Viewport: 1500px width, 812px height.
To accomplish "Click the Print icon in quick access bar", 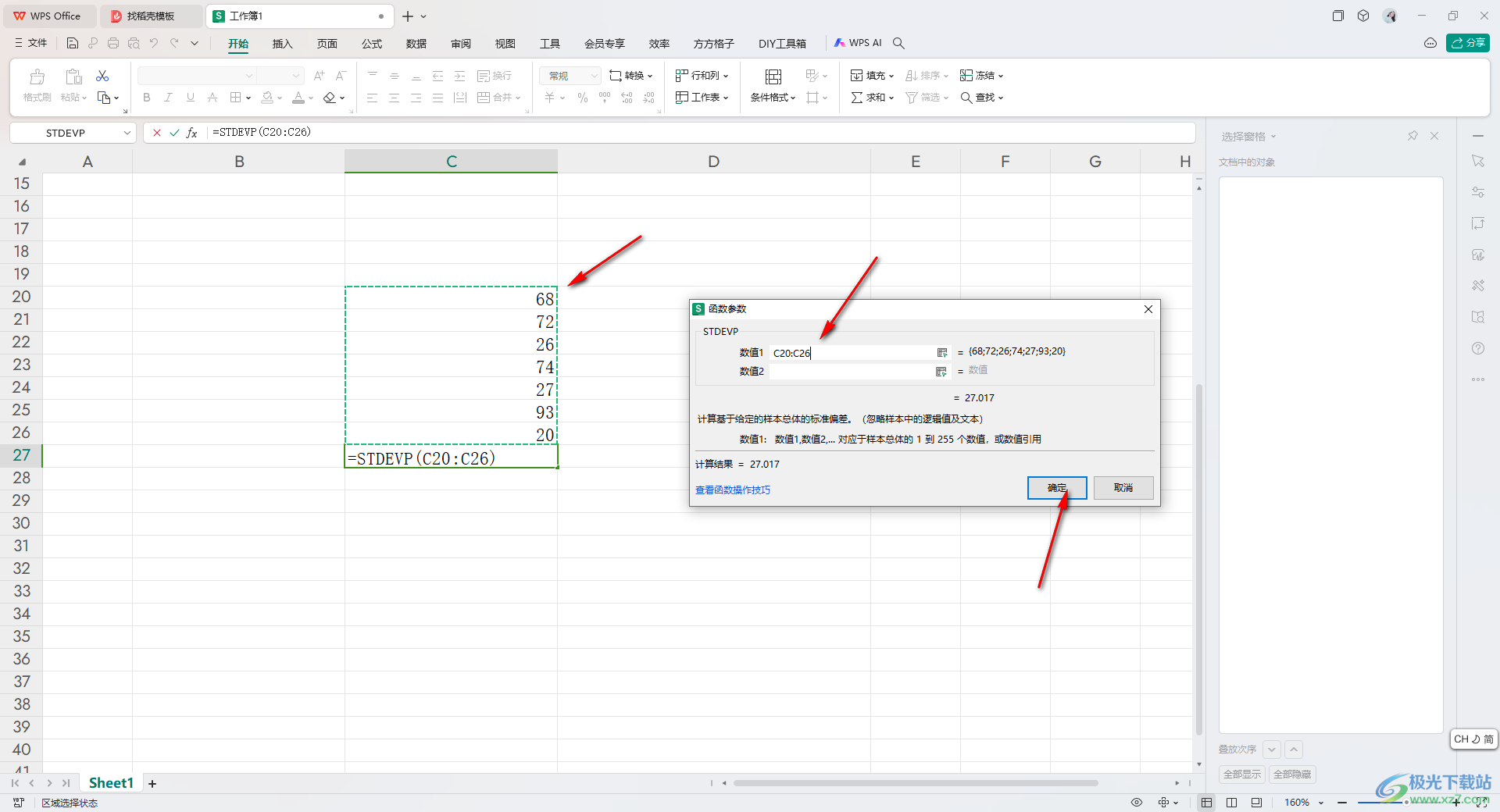I will point(113,43).
